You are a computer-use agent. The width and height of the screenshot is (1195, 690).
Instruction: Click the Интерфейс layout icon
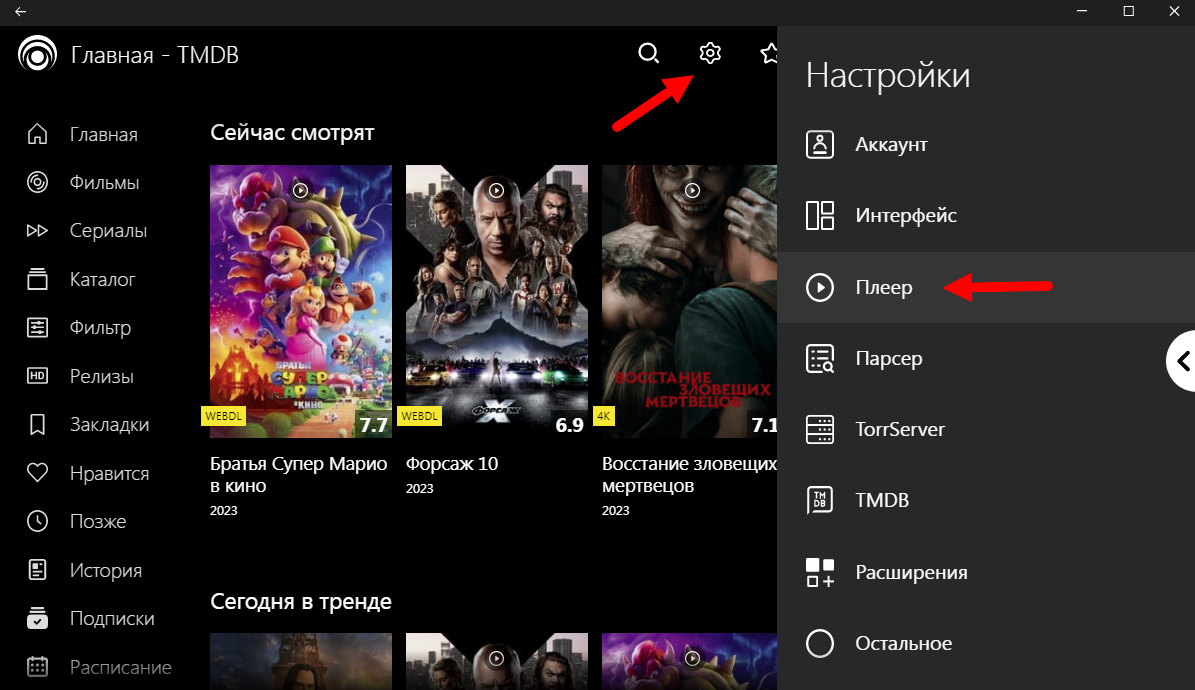pos(820,215)
